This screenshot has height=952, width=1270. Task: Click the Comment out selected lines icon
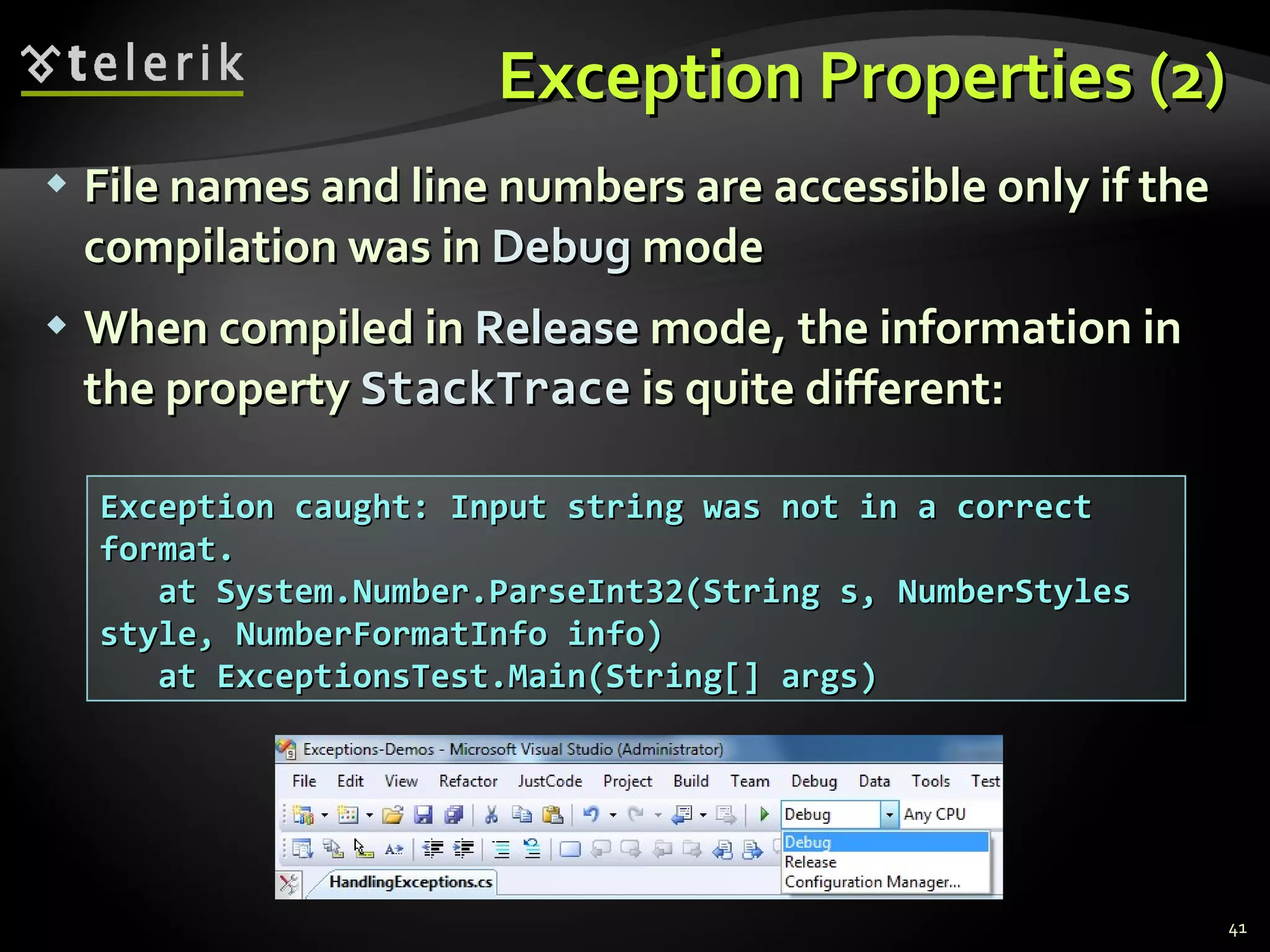501,849
